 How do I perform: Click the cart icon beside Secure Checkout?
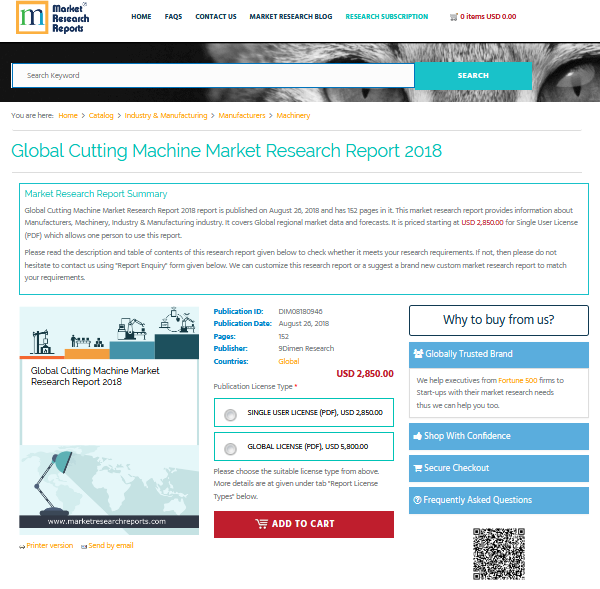click(418, 468)
